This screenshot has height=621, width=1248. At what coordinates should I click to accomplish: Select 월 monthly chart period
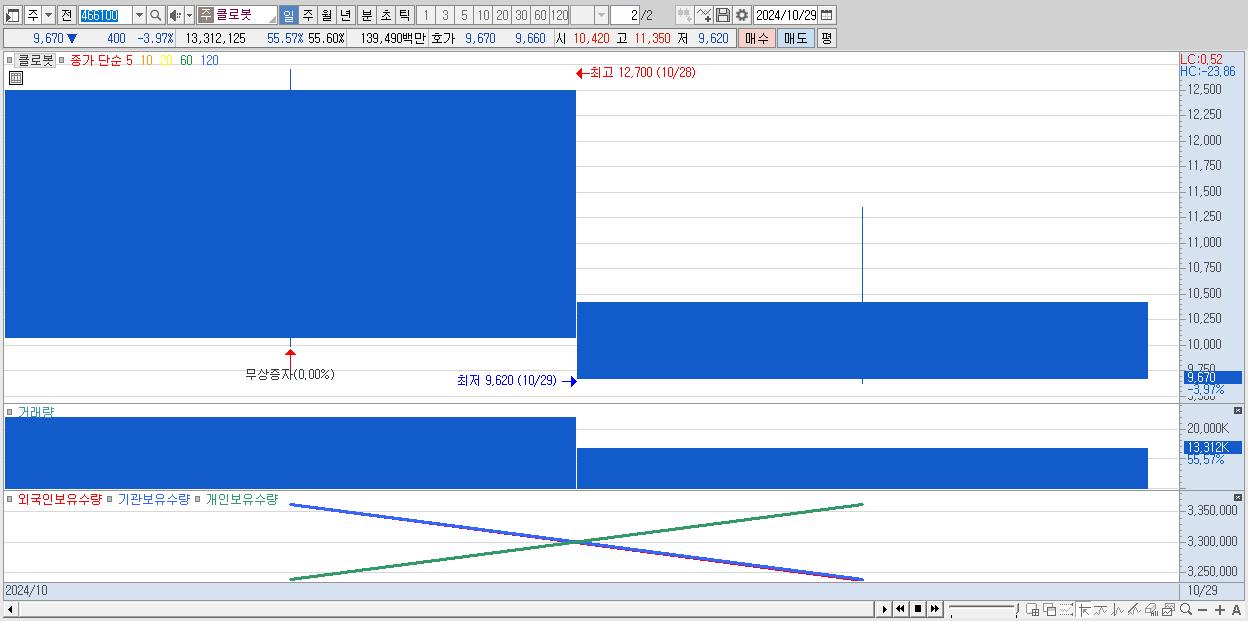click(326, 15)
